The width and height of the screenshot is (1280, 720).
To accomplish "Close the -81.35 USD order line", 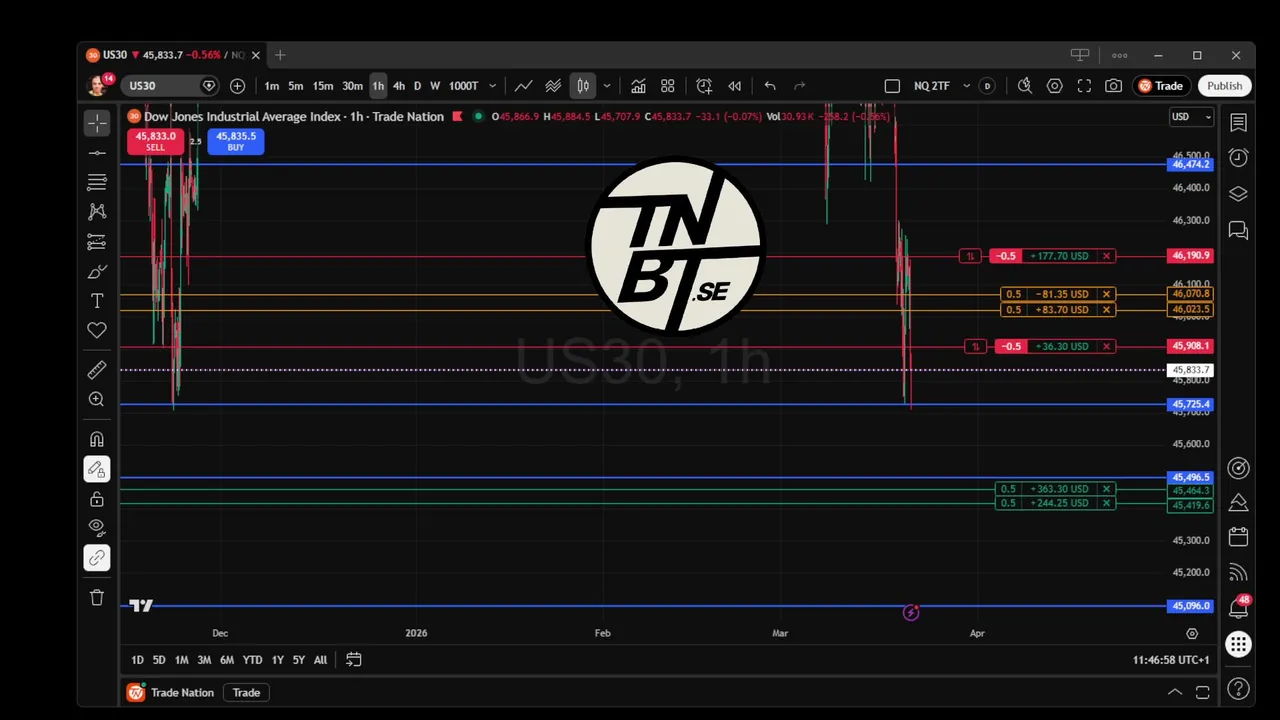I will 1106,294.
